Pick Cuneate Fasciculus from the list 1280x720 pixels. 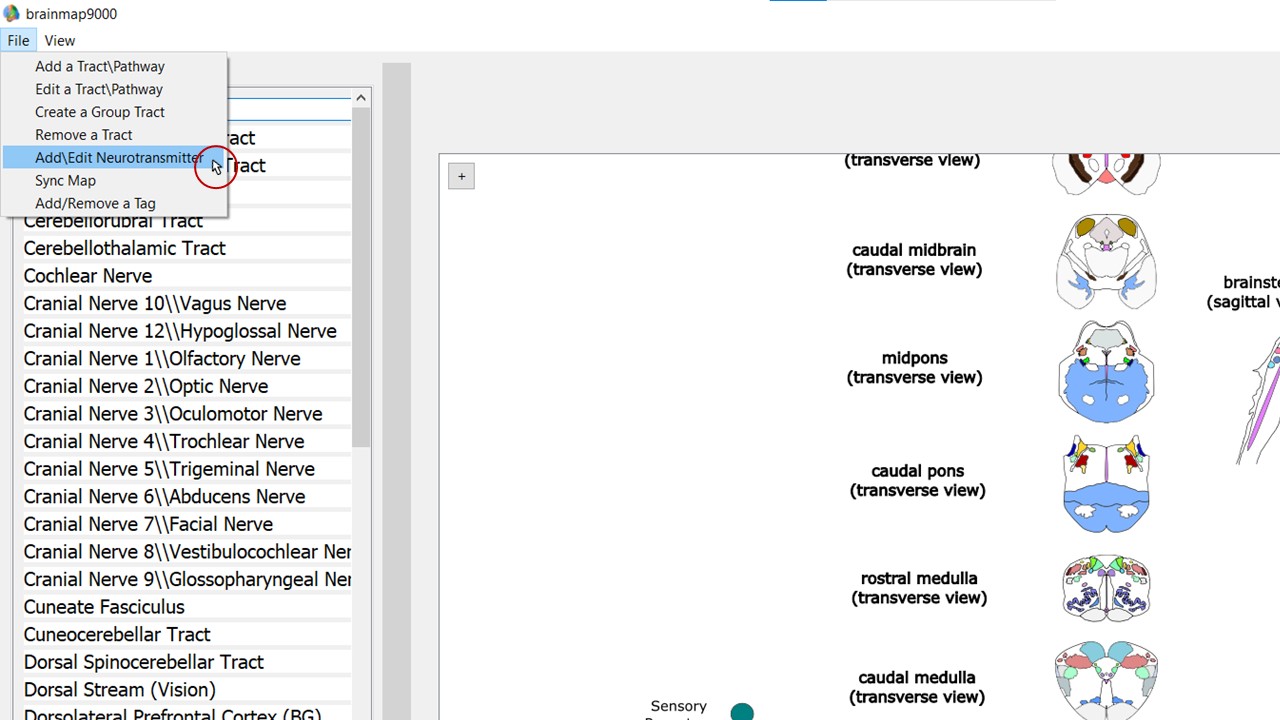(x=104, y=607)
